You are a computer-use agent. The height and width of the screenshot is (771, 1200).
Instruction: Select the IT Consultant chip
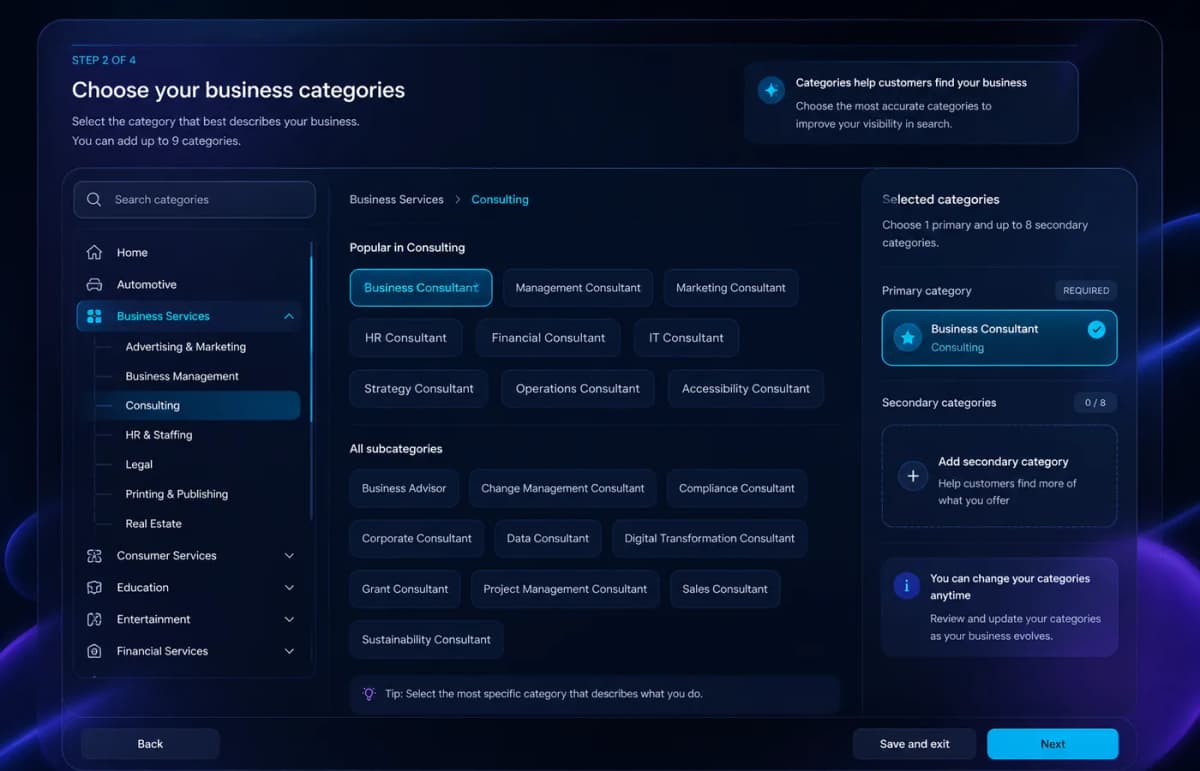click(686, 338)
